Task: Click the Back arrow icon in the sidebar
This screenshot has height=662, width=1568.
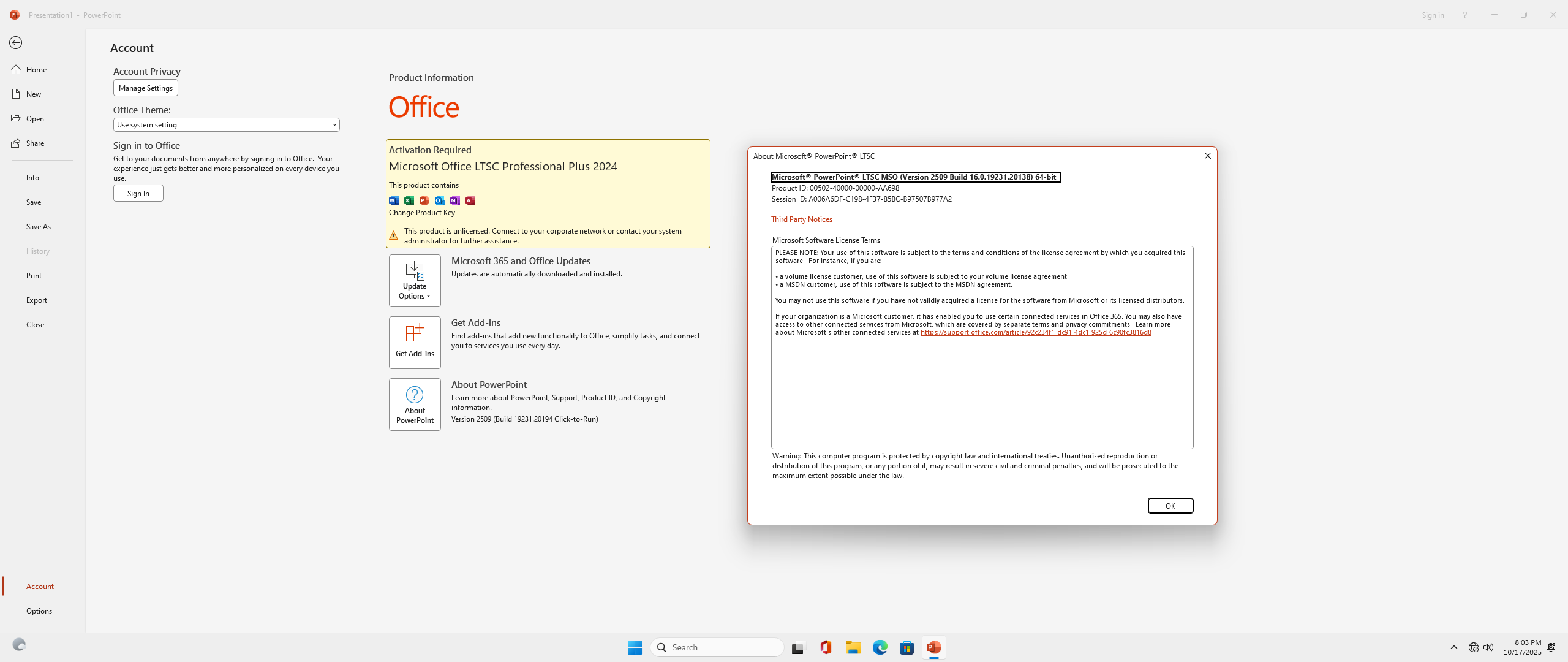Action: click(16, 43)
